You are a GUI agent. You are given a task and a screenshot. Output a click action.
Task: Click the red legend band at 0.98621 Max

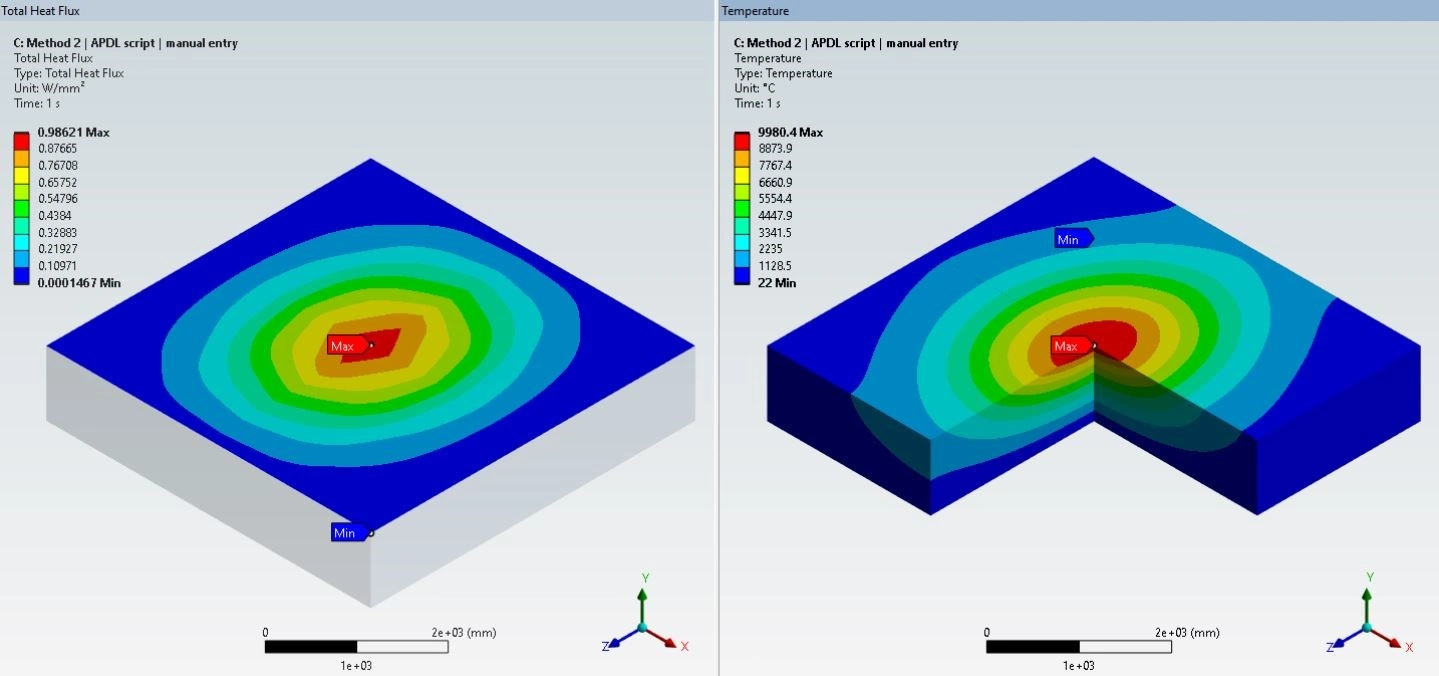(22, 140)
